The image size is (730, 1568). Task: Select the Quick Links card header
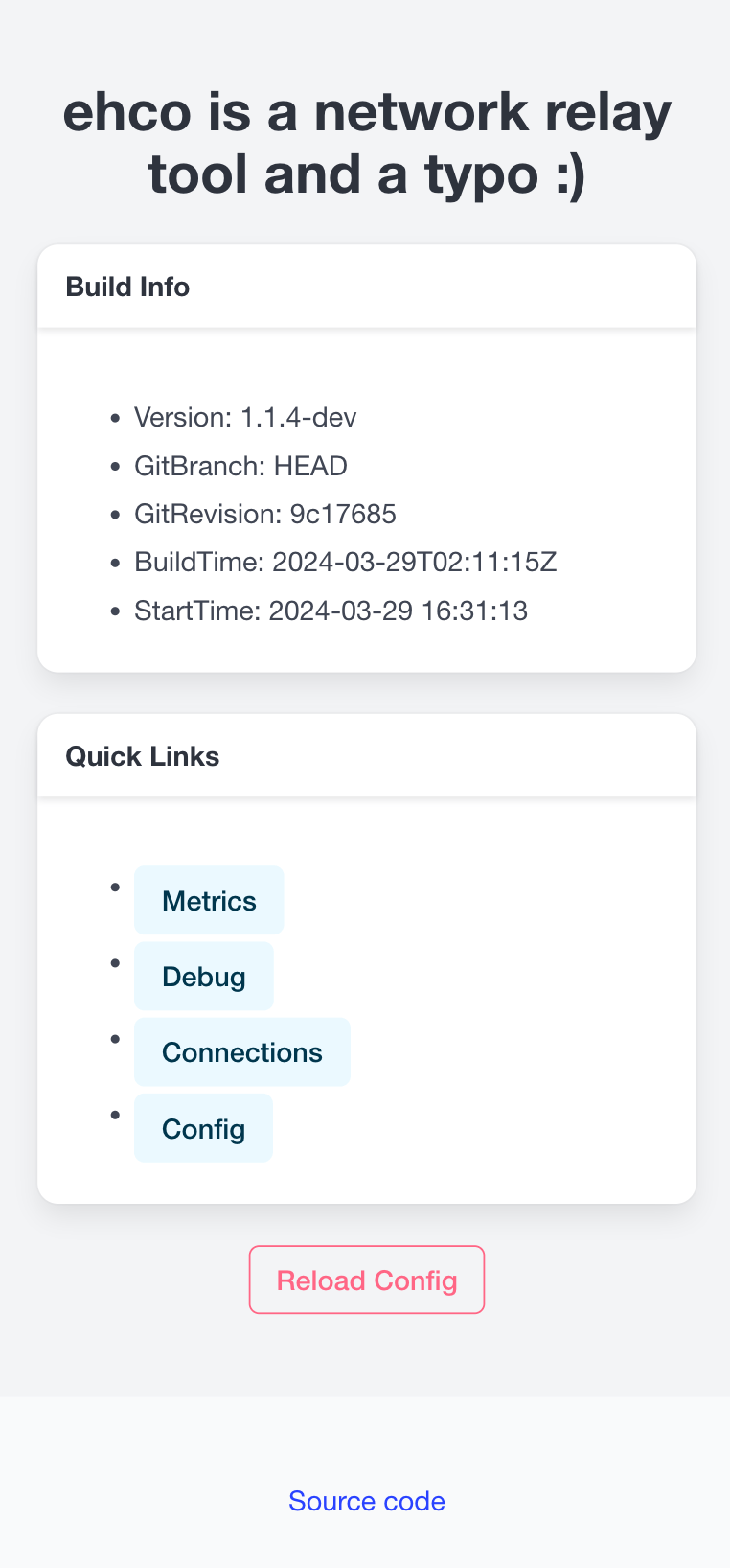pos(143,756)
